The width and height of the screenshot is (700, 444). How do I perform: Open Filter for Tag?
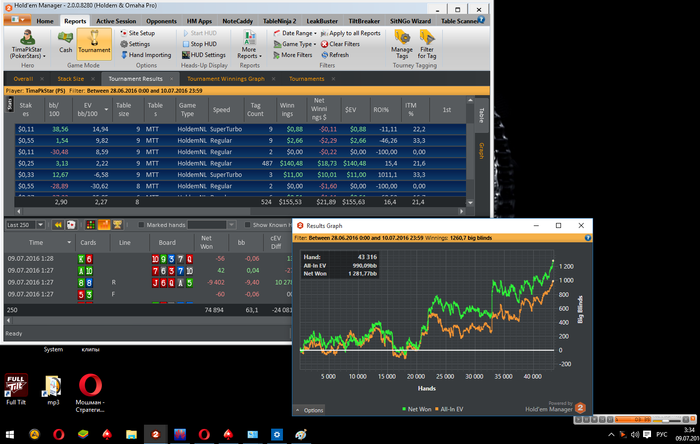[427, 45]
